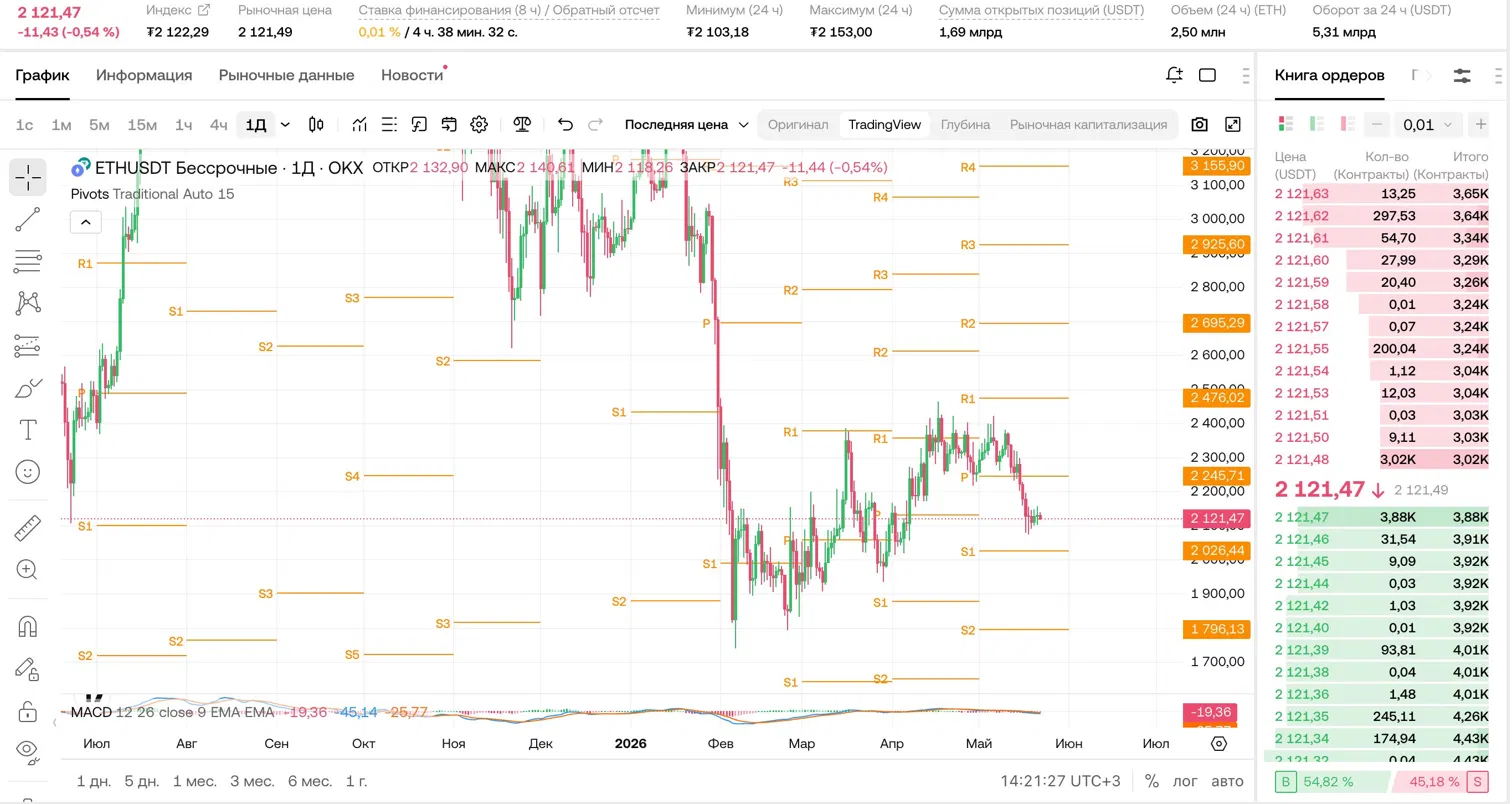Show both bids and asks view
The width and height of the screenshot is (1512, 804).
click(1286, 125)
